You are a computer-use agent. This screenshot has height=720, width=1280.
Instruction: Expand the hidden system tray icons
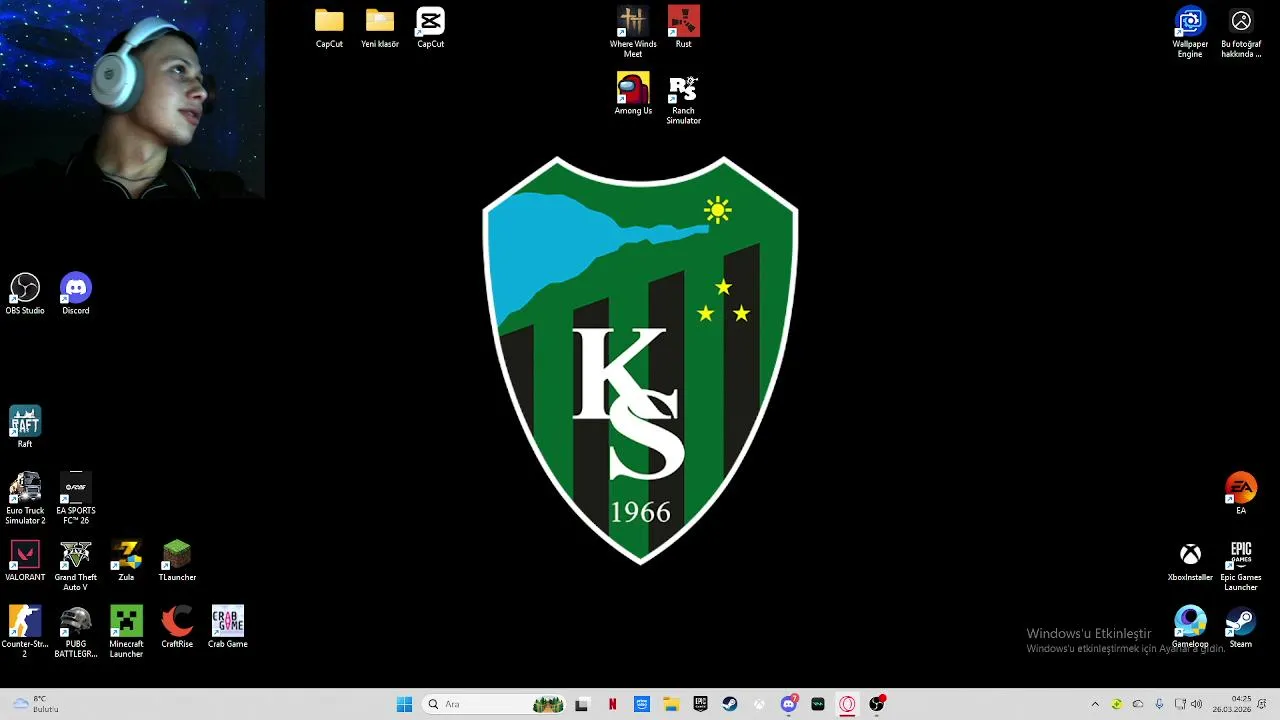(1095, 704)
